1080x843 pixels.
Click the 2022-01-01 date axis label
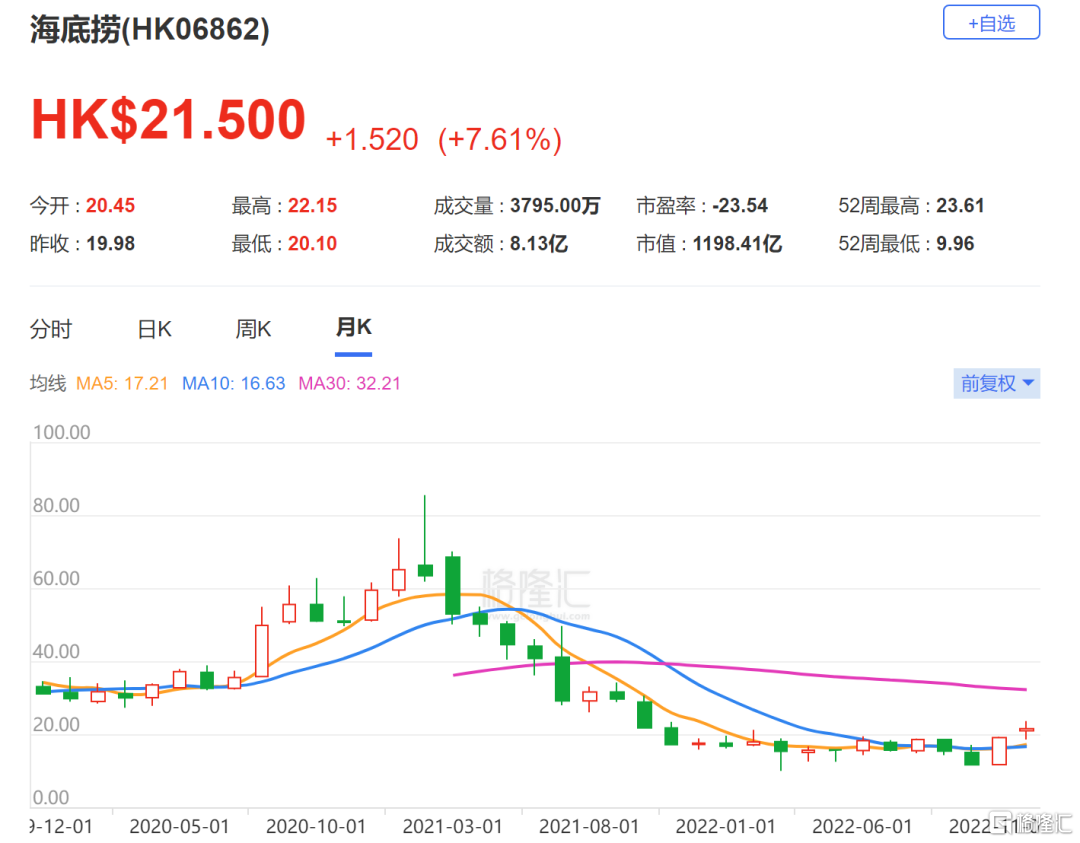click(x=725, y=826)
